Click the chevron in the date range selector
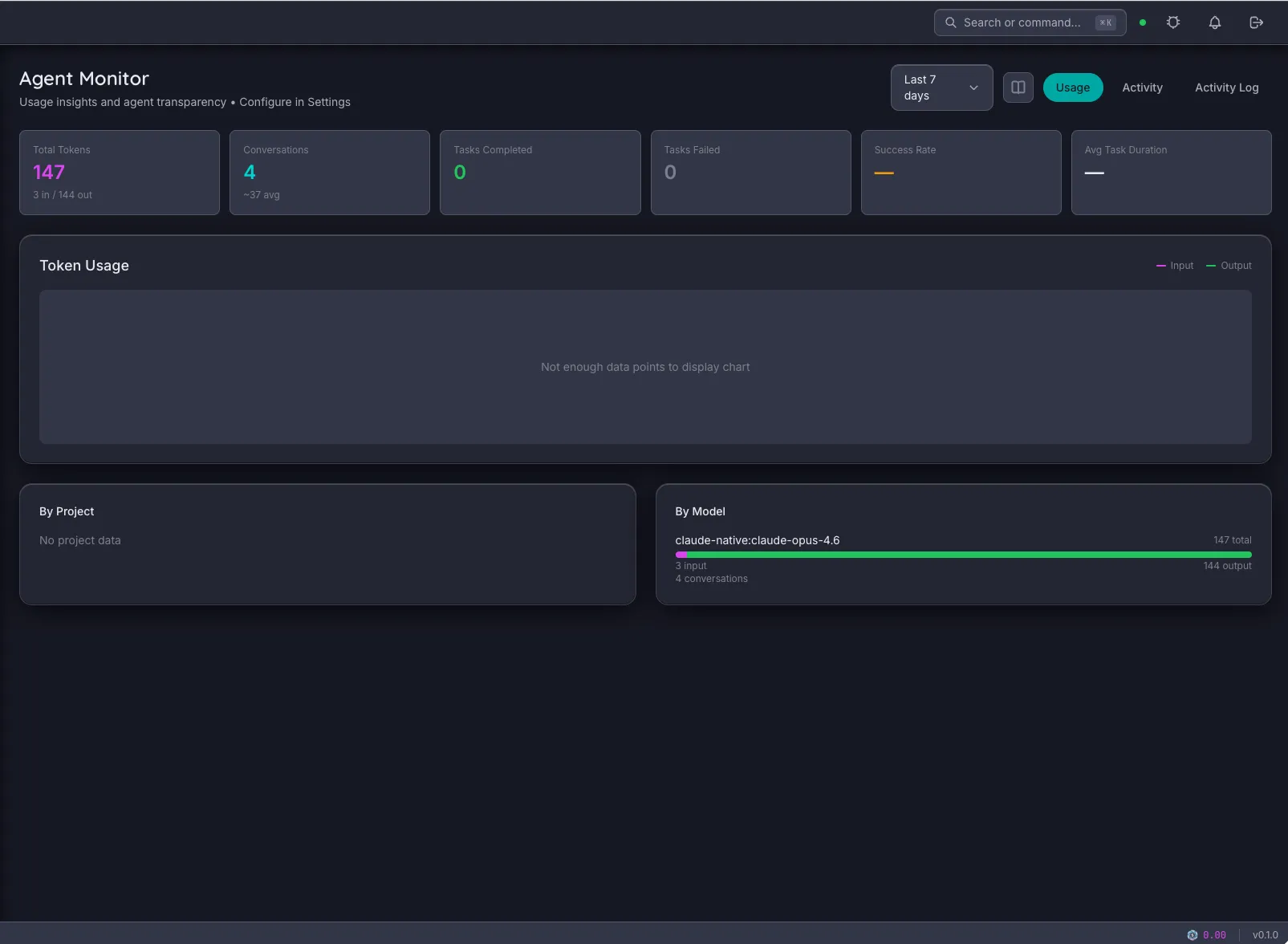 click(973, 87)
